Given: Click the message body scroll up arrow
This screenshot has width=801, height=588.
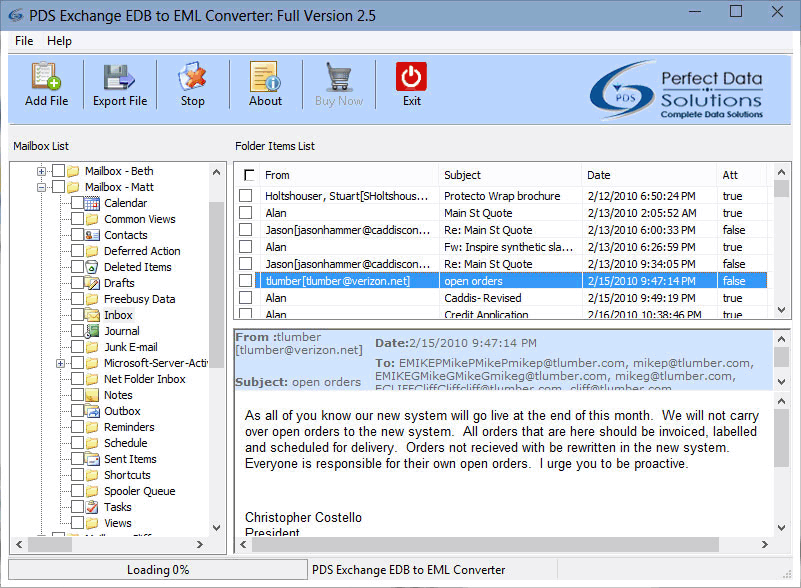Looking at the screenshot, I should tap(781, 401).
